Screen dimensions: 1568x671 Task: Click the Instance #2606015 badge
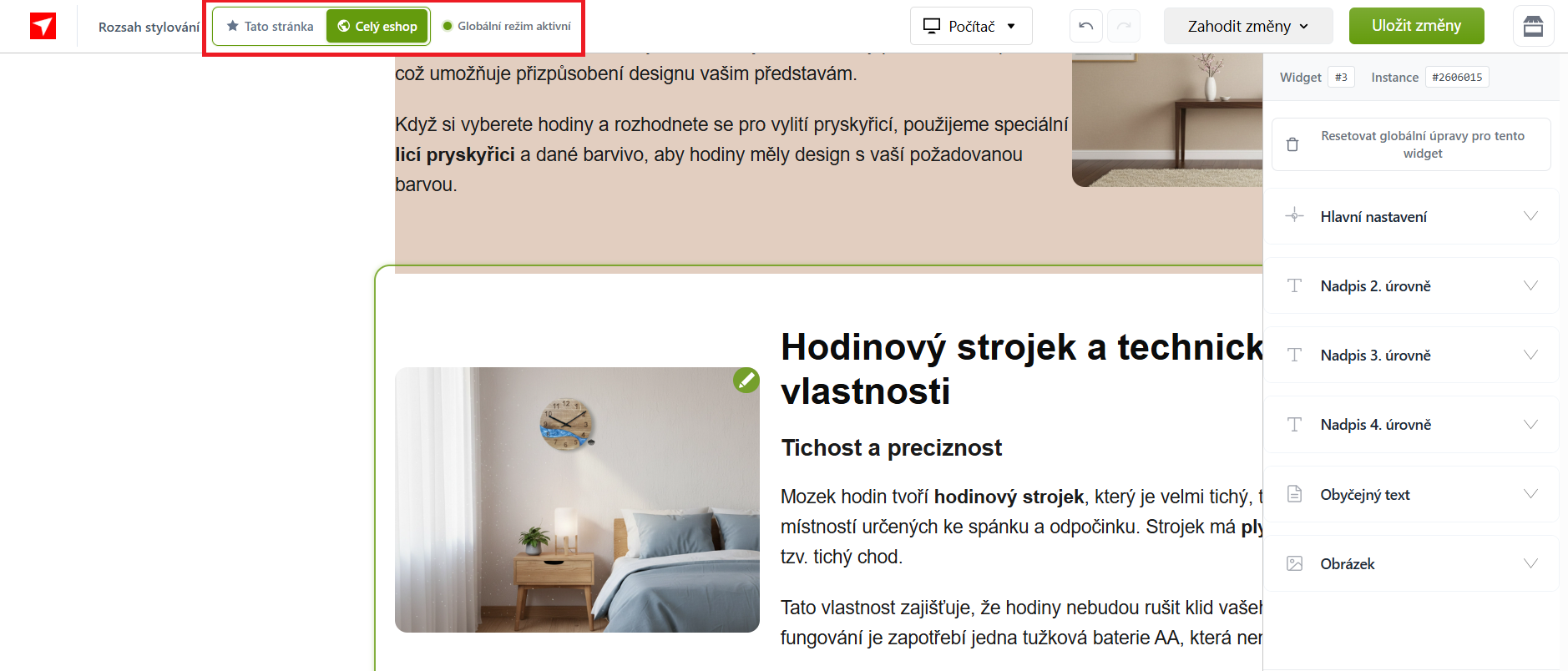point(1456,78)
